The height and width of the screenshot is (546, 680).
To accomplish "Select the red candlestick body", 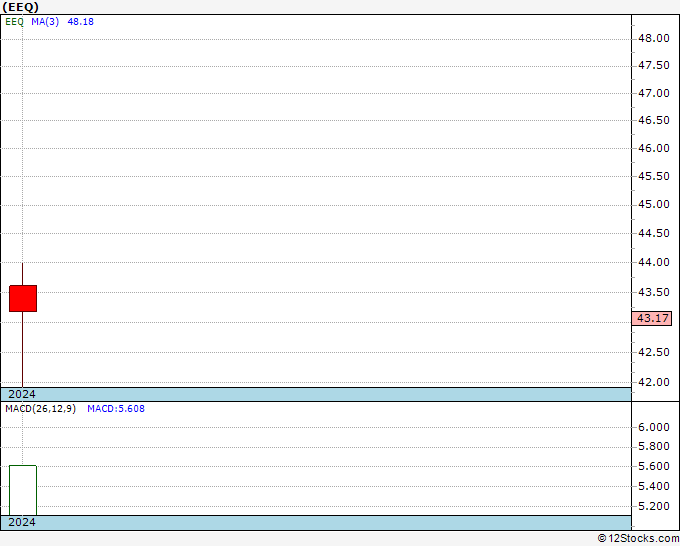I will tap(23, 298).
